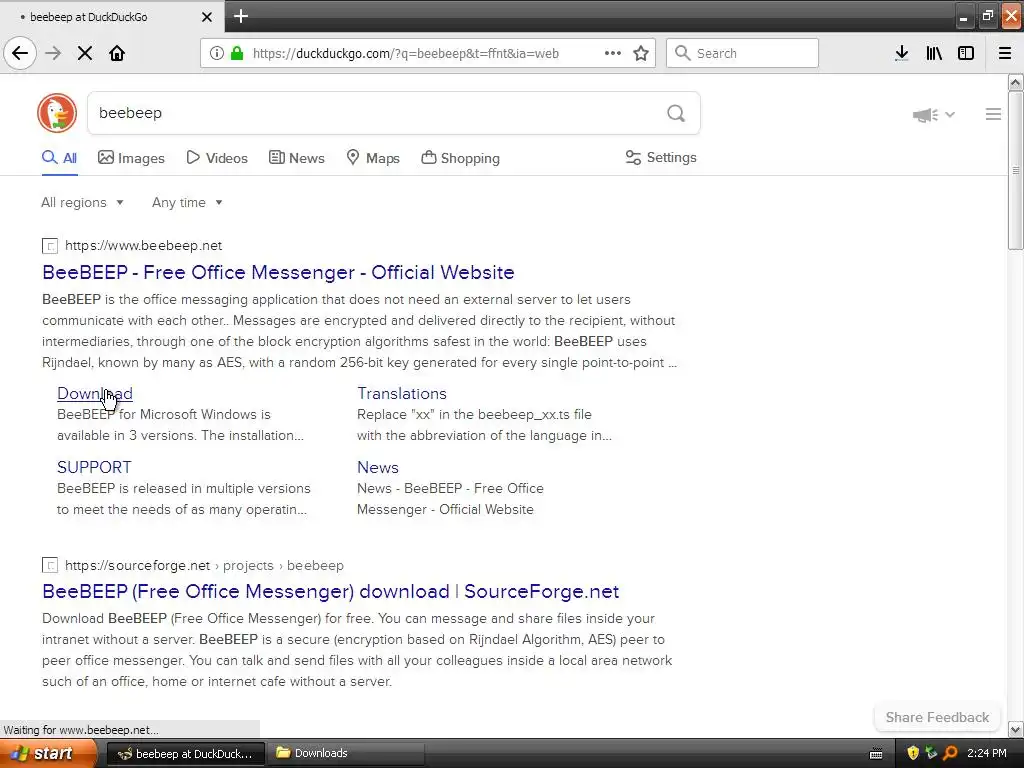
Task: Click the Firefox Search box
Action: (742, 53)
